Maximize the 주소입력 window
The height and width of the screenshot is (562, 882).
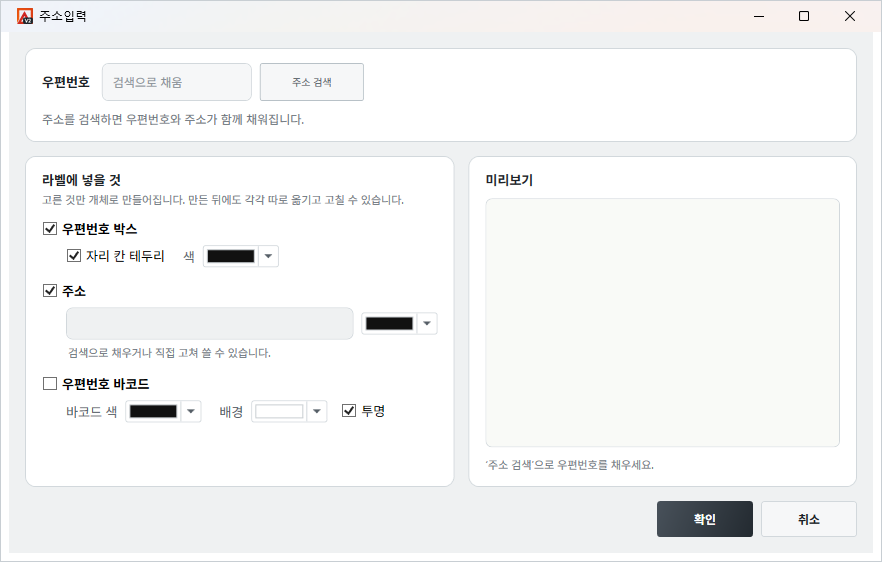pos(804,16)
